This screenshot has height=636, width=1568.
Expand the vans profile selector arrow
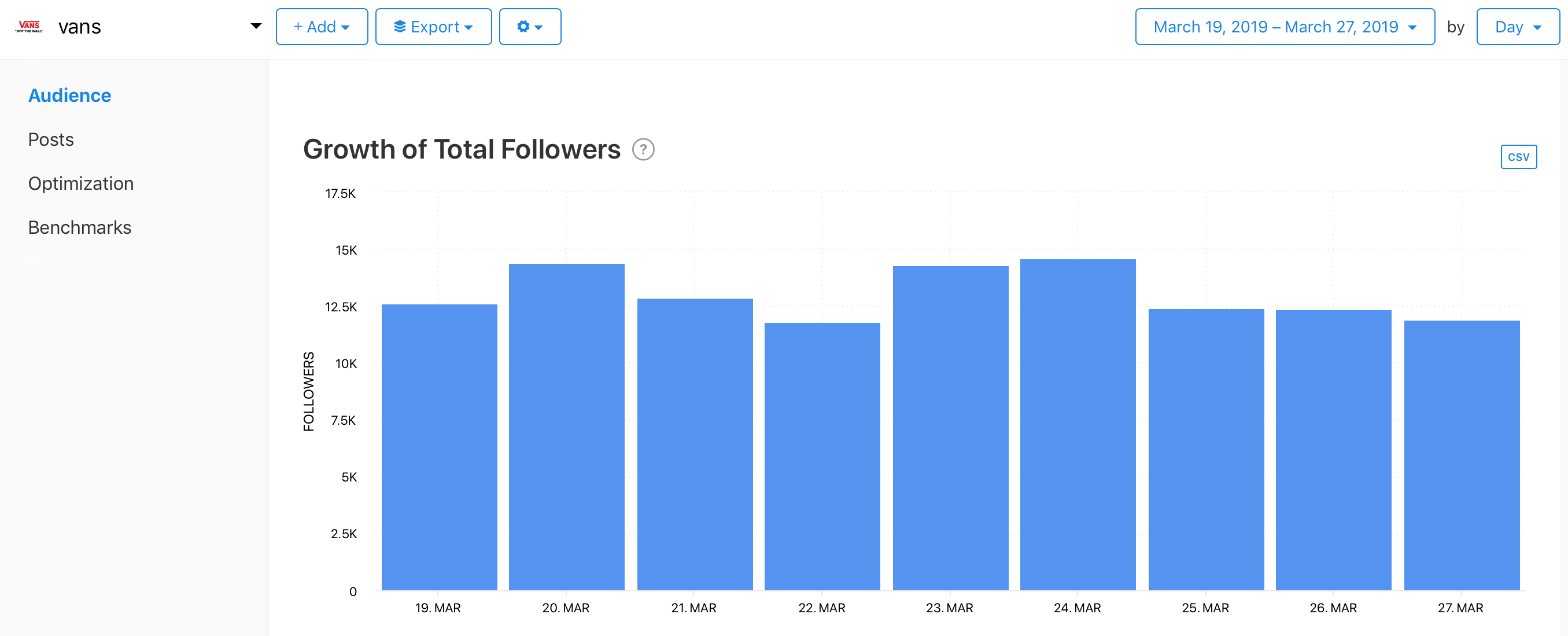pos(256,26)
